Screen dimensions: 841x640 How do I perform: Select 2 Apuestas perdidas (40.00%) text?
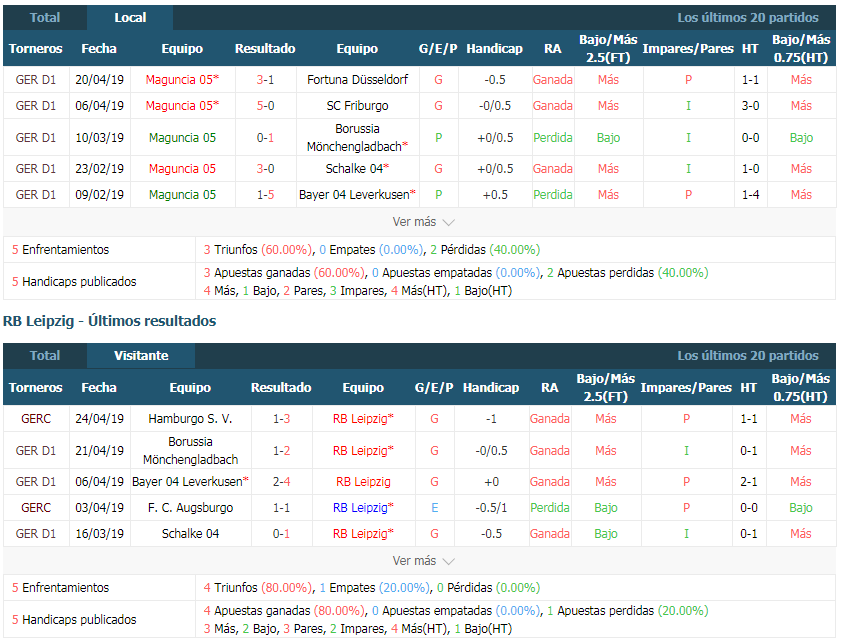pyautogui.click(x=628, y=273)
